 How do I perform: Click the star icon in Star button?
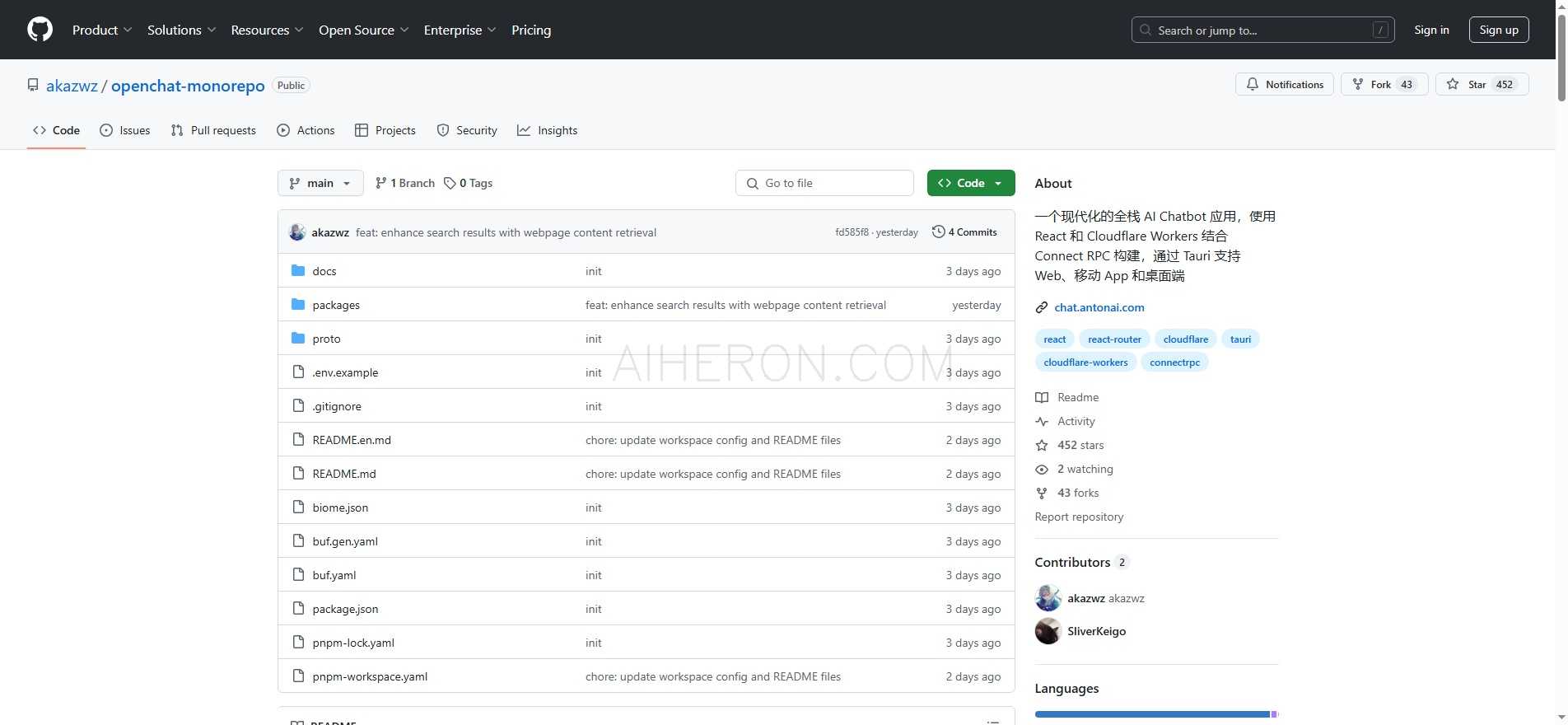[1453, 84]
